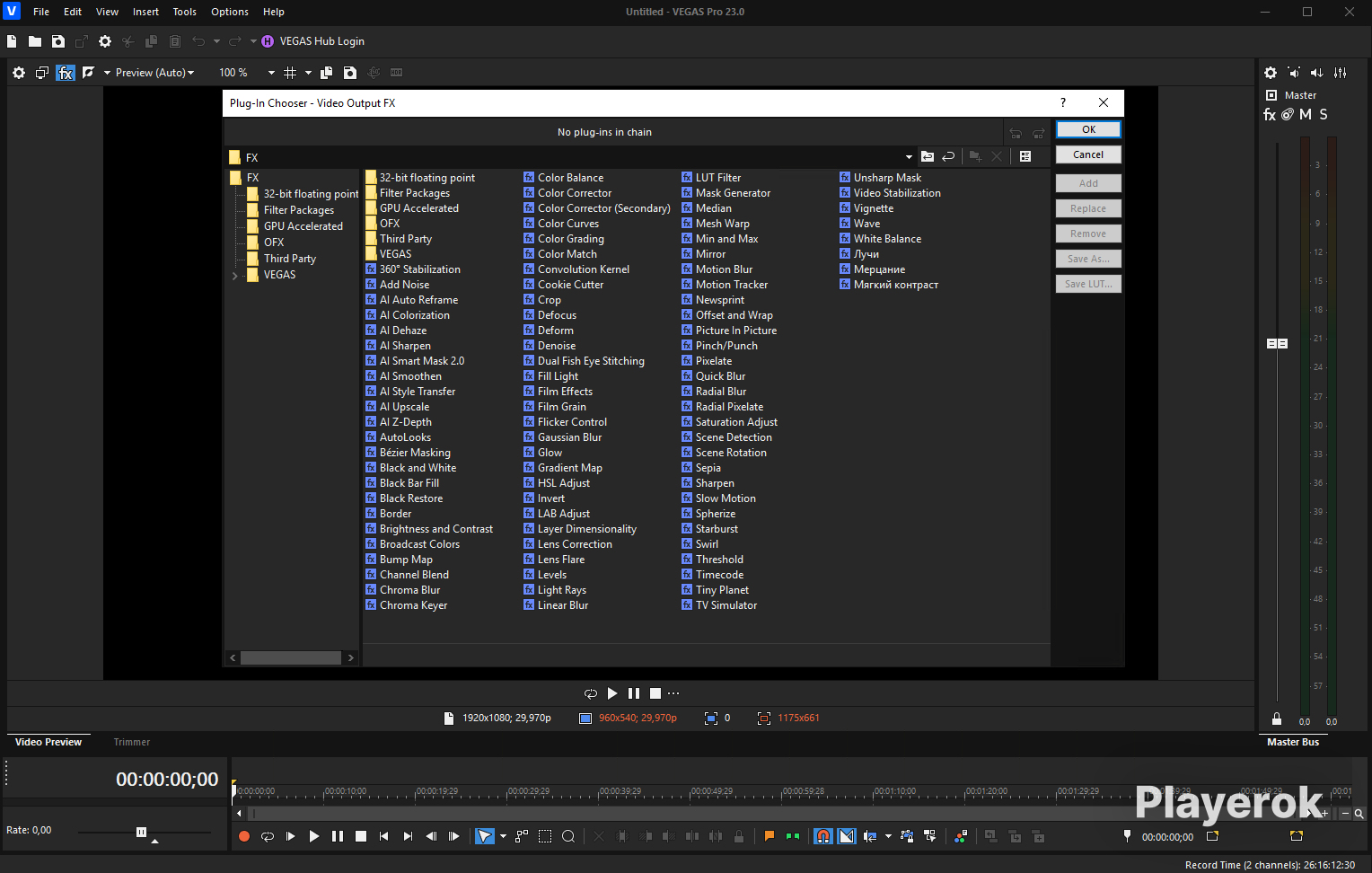
Task: Open the Options menu
Action: click(230, 12)
